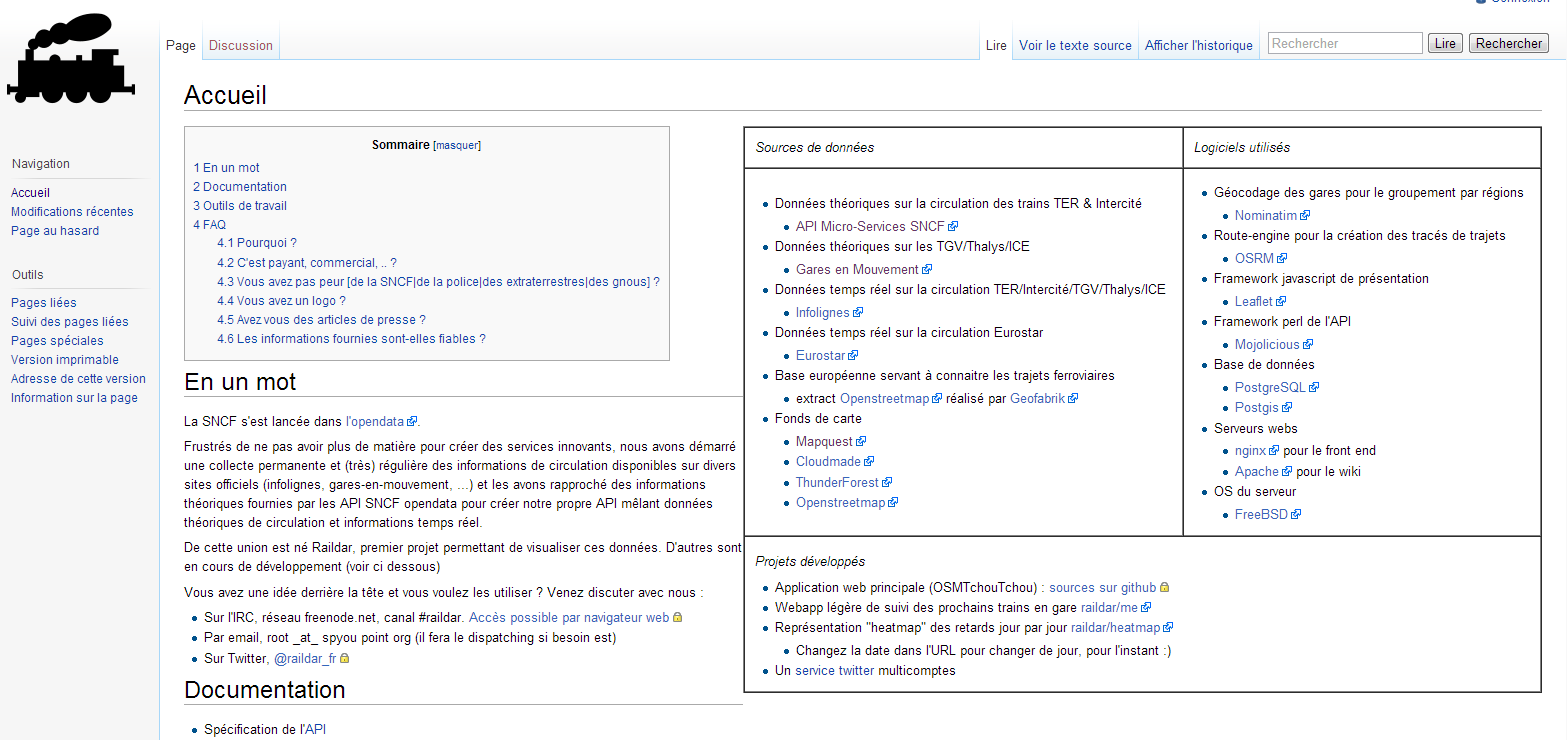Click the 'Accueil' page title heading
Viewport: 1567px width, 740px height.
point(226,95)
